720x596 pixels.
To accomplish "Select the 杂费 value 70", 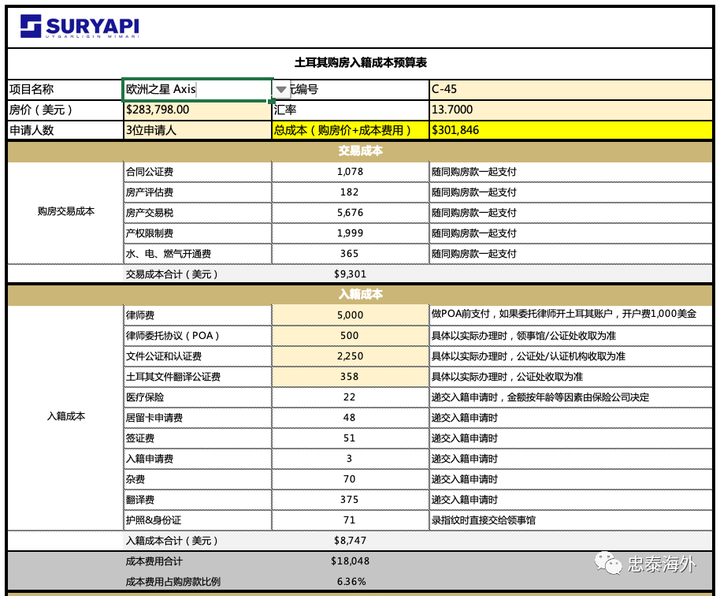I will tap(350, 479).
